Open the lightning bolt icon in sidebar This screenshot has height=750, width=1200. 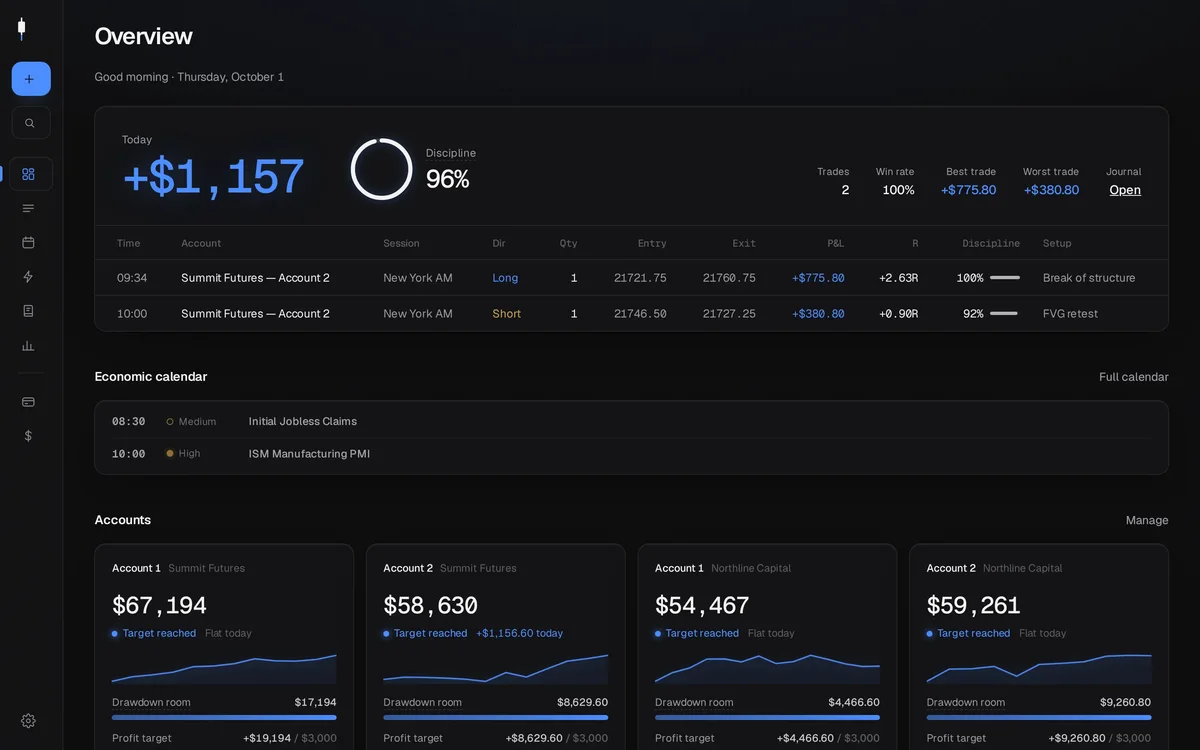point(28,277)
